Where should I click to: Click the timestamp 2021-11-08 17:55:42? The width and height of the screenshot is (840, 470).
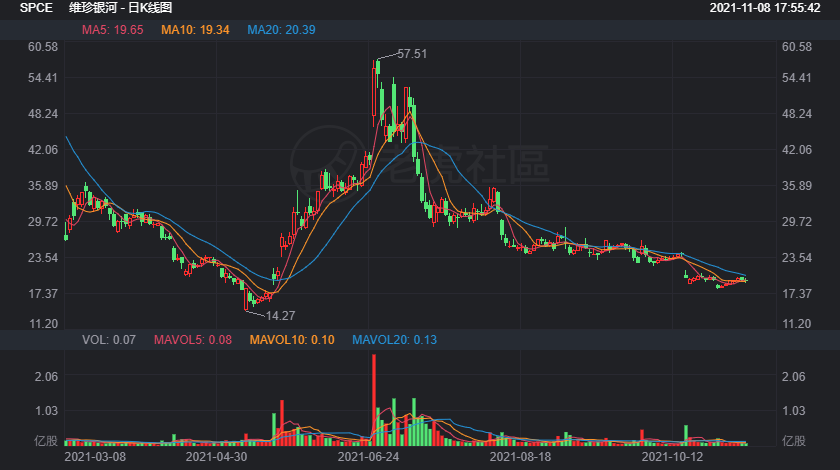tap(765, 8)
